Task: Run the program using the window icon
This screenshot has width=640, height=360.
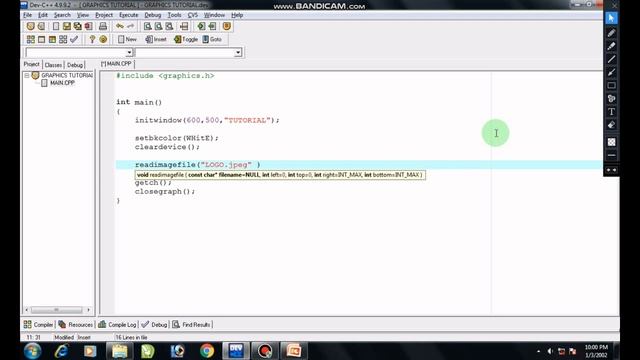Action: click(x=41, y=40)
